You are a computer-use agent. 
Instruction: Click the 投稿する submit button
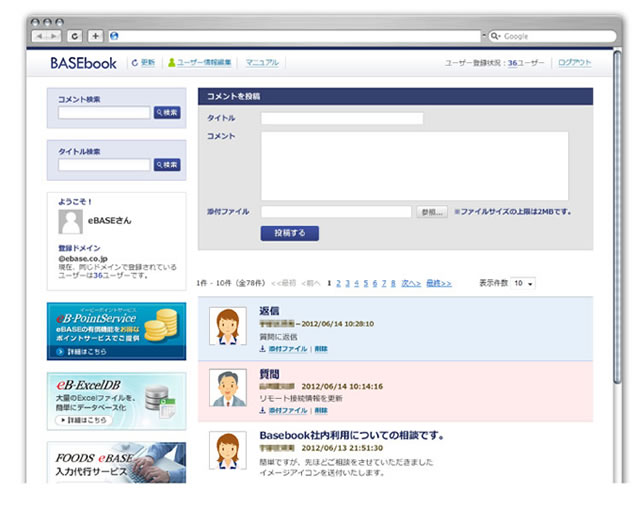[290, 233]
